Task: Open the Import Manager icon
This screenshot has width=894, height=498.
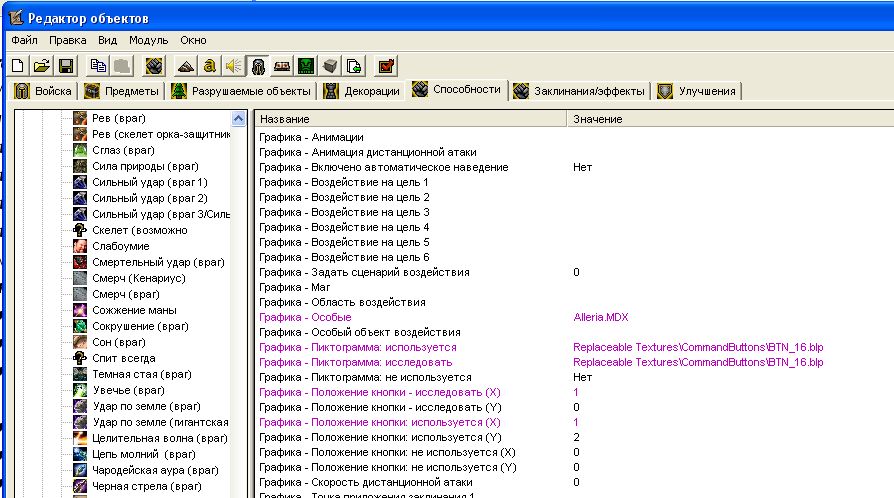Action: pos(354,66)
